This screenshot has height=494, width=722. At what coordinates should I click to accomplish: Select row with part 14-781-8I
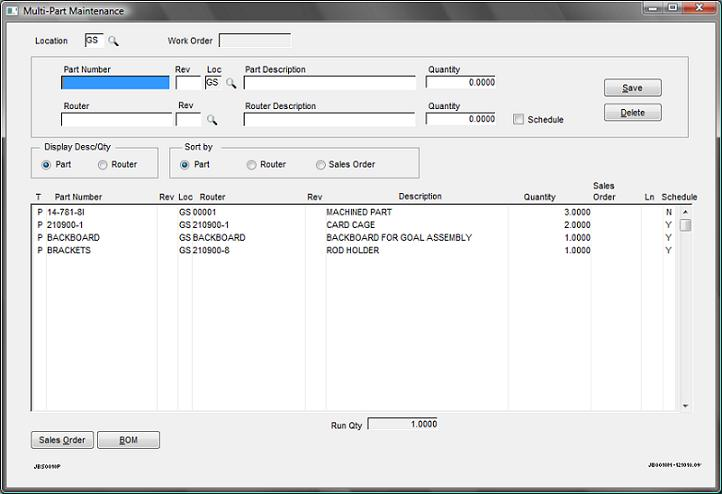point(356,212)
